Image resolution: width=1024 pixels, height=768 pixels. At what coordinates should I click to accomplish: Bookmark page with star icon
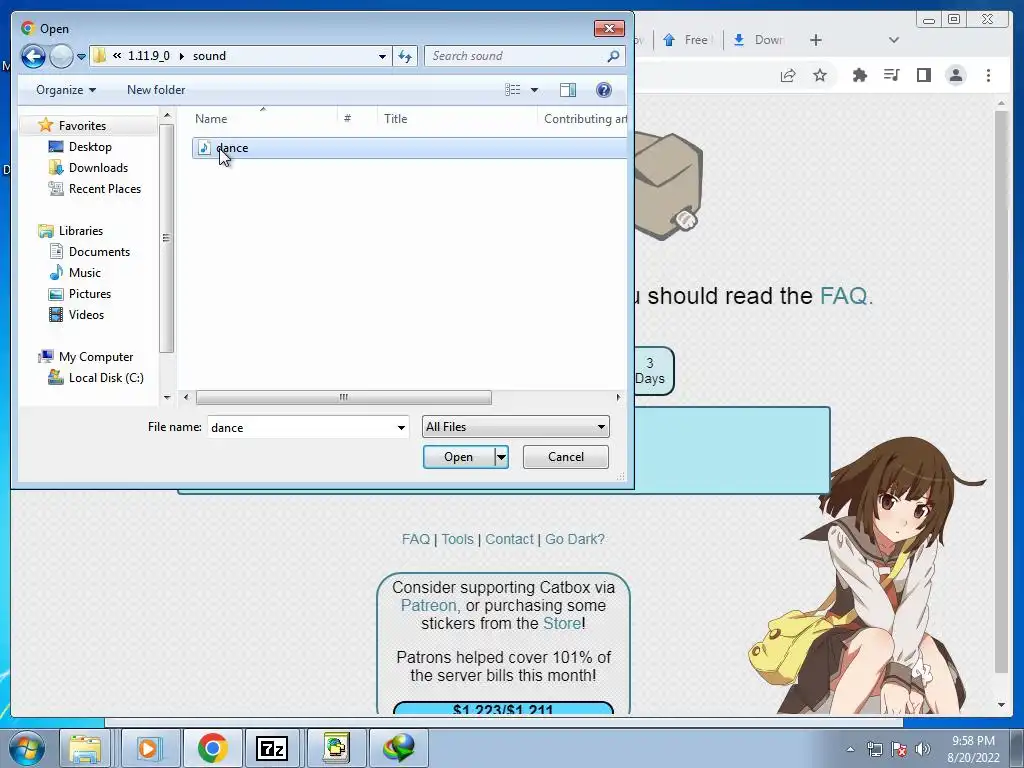click(820, 75)
